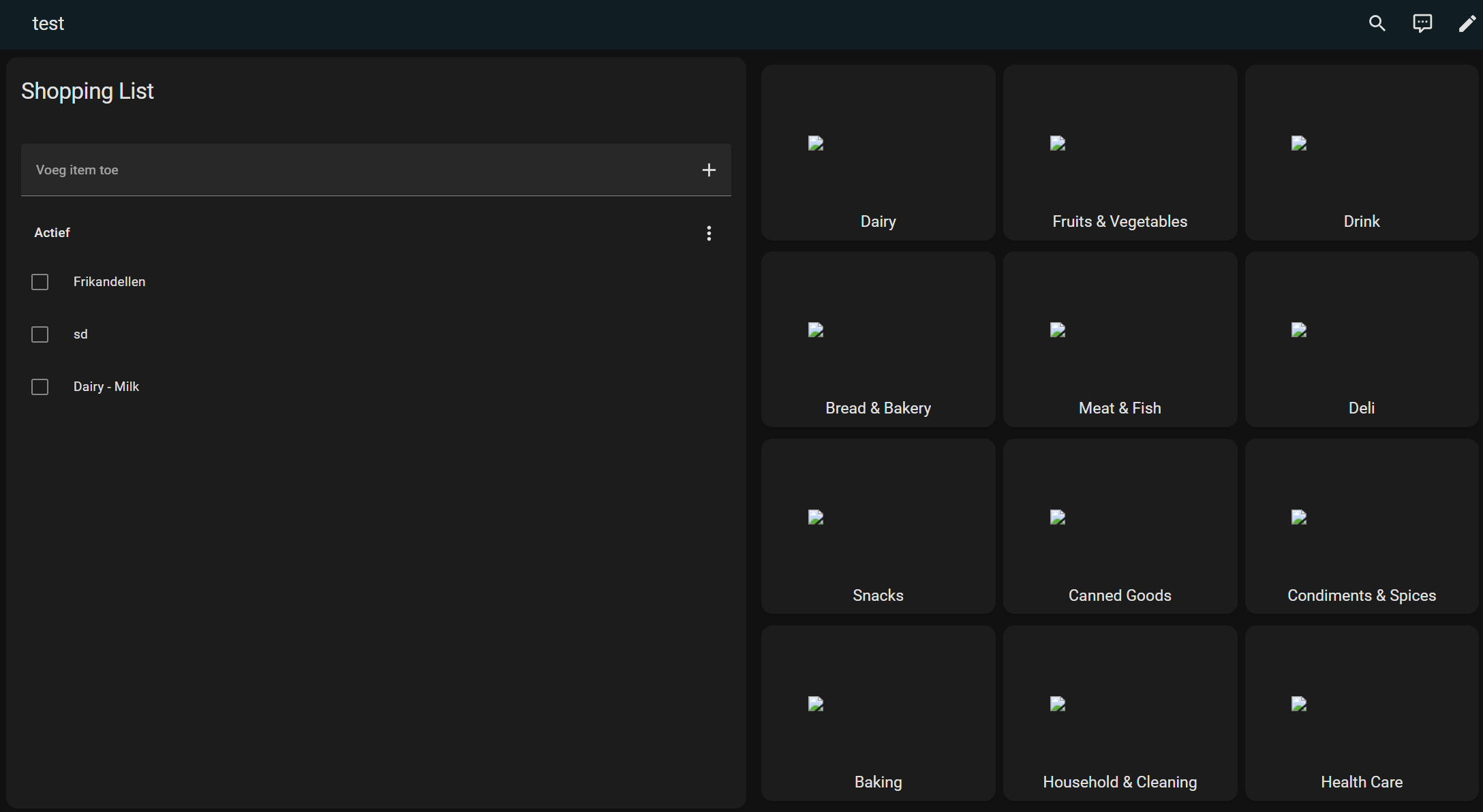Select the Condiments & Spices category
Image resolution: width=1483 pixels, height=812 pixels.
point(1361,527)
